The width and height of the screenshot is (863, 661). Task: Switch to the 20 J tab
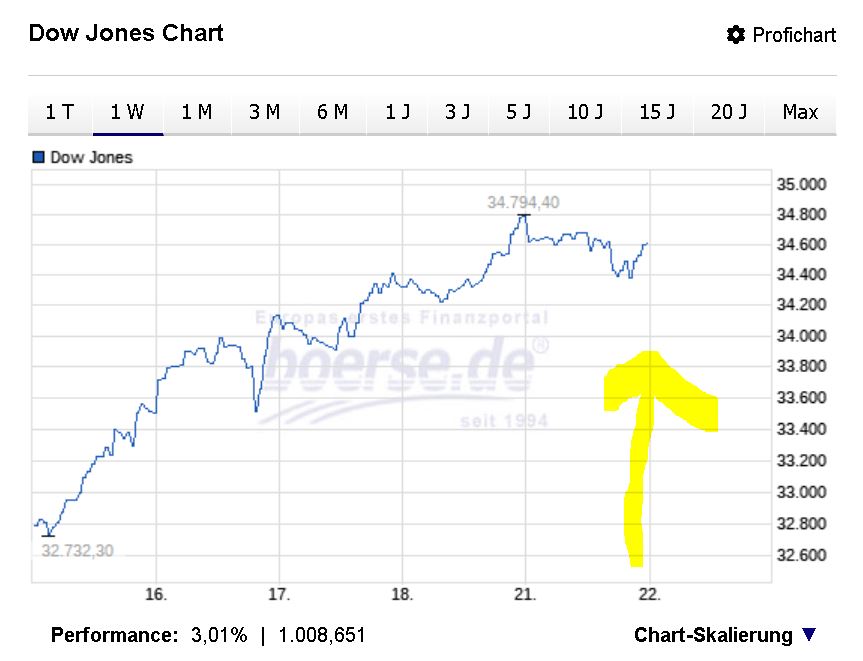729,112
